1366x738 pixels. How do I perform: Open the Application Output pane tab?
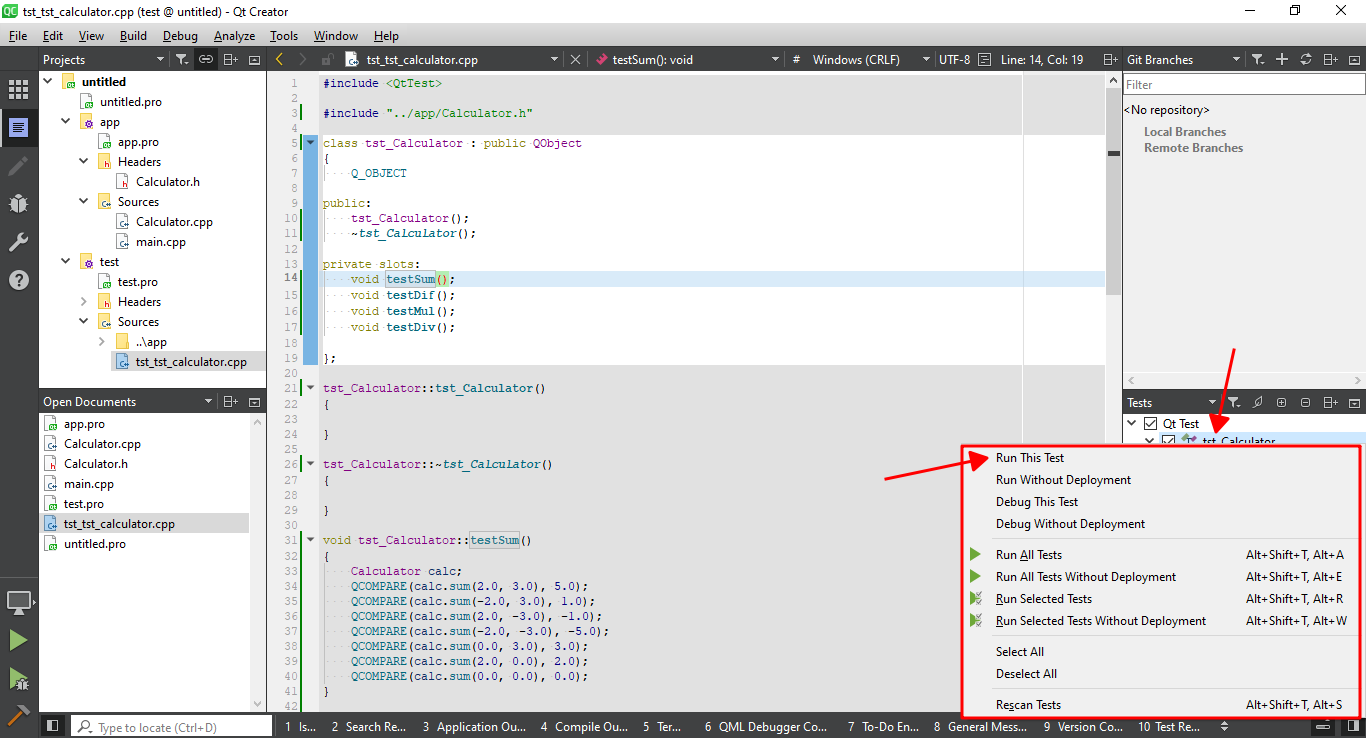(474, 727)
